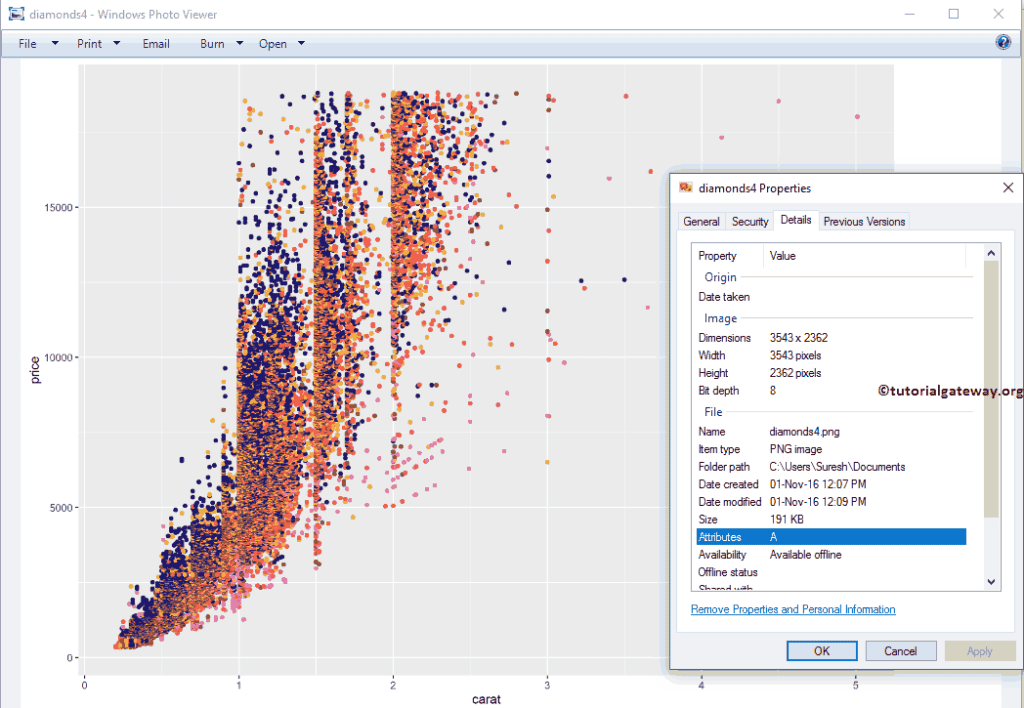Switch to the General tab
The image size is (1024, 708).
[x=701, y=222]
